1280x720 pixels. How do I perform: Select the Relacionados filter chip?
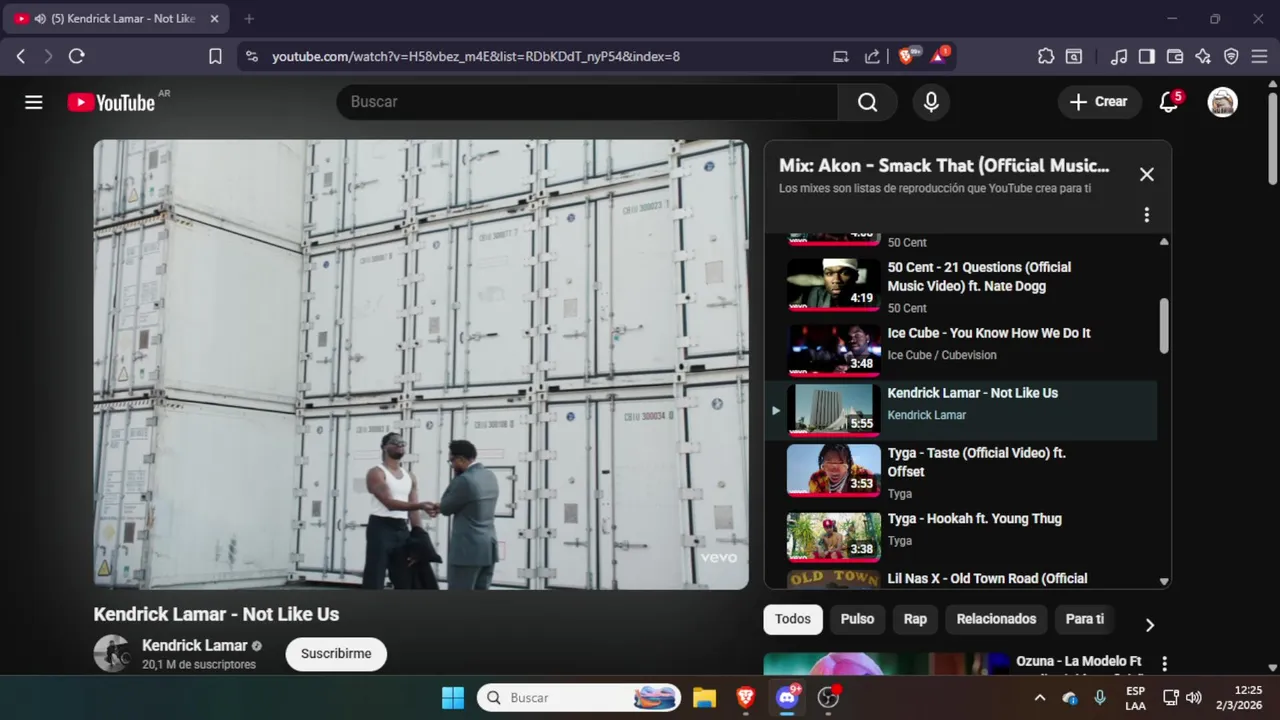coord(996,619)
